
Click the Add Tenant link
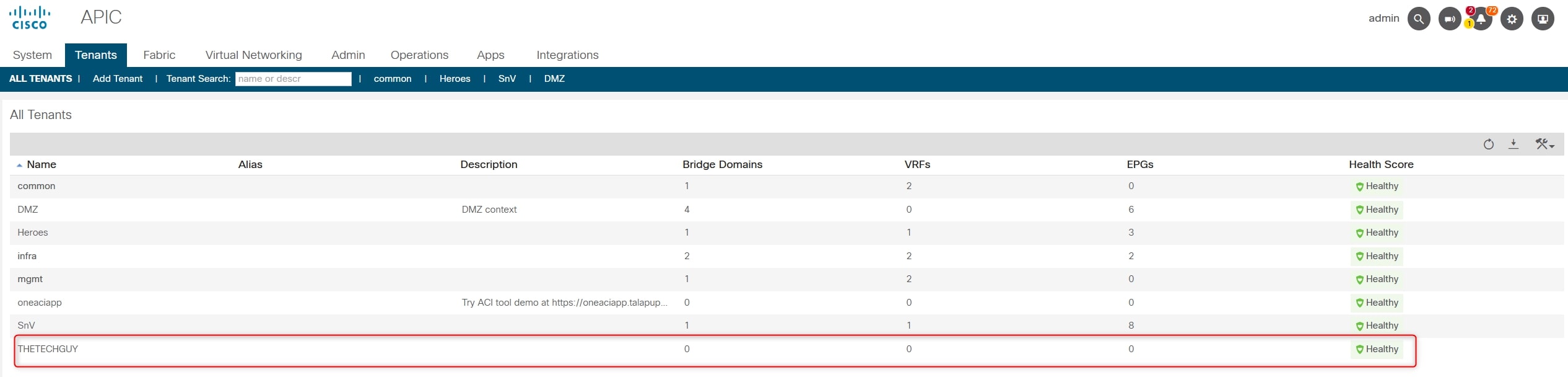pyautogui.click(x=118, y=79)
